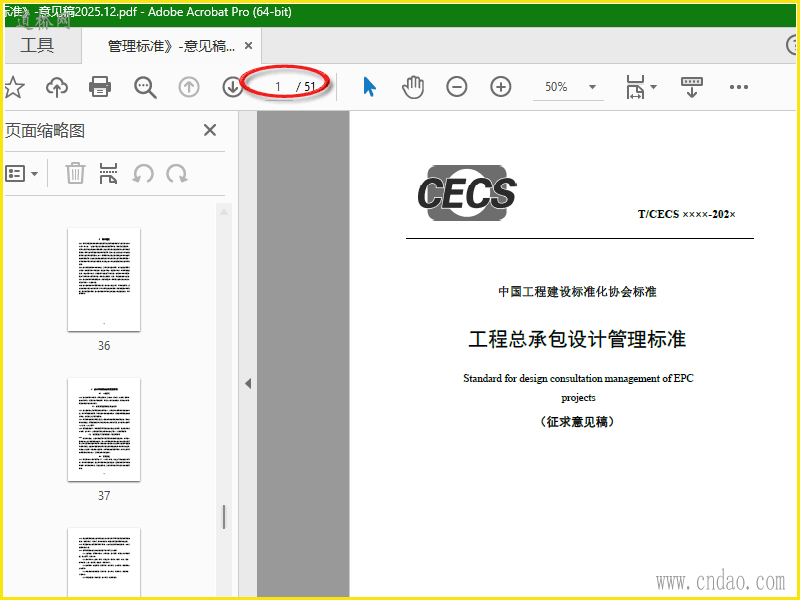Upload file with the cloud icon
This screenshot has width=800, height=600.
pyautogui.click(x=57, y=87)
